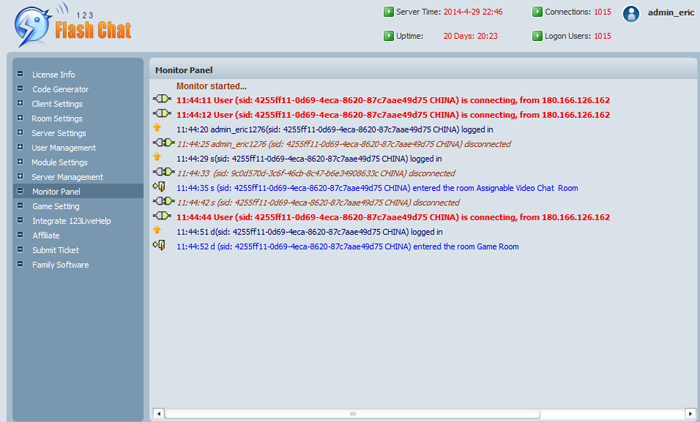Click the orange arrow icon on 11:44:20 login row
Image resolution: width=700 pixels, height=422 pixels.
157,128
